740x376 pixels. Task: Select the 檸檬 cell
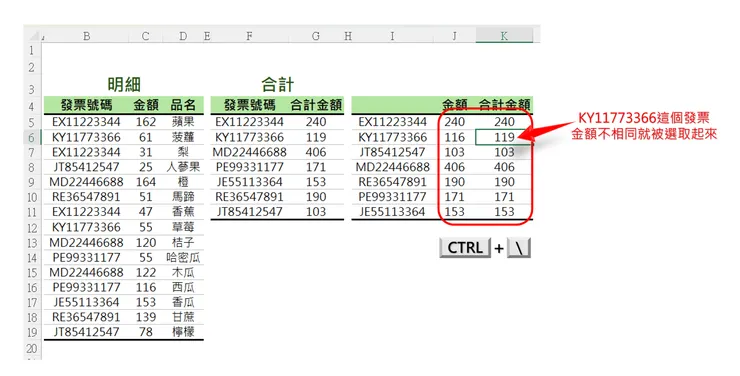point(183,332)
